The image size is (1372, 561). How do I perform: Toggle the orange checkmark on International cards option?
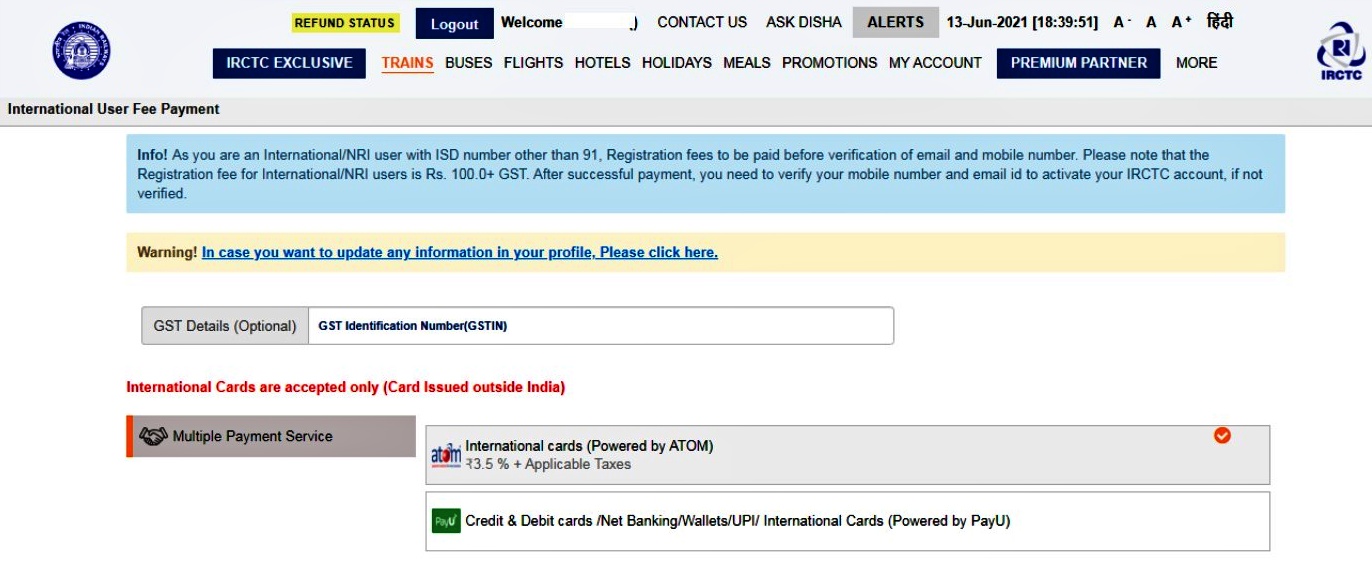coord(1222,435)
